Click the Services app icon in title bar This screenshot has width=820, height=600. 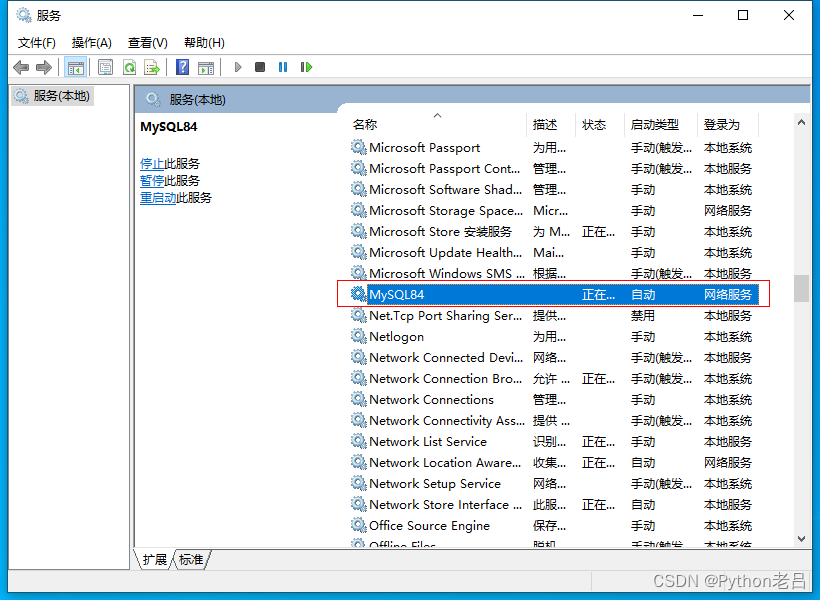point(24,16)
